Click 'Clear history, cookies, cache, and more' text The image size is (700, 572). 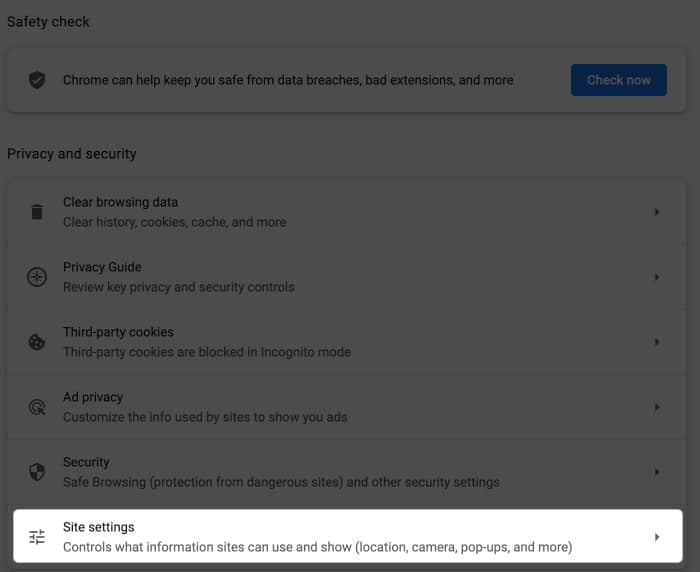pos(175,222)
